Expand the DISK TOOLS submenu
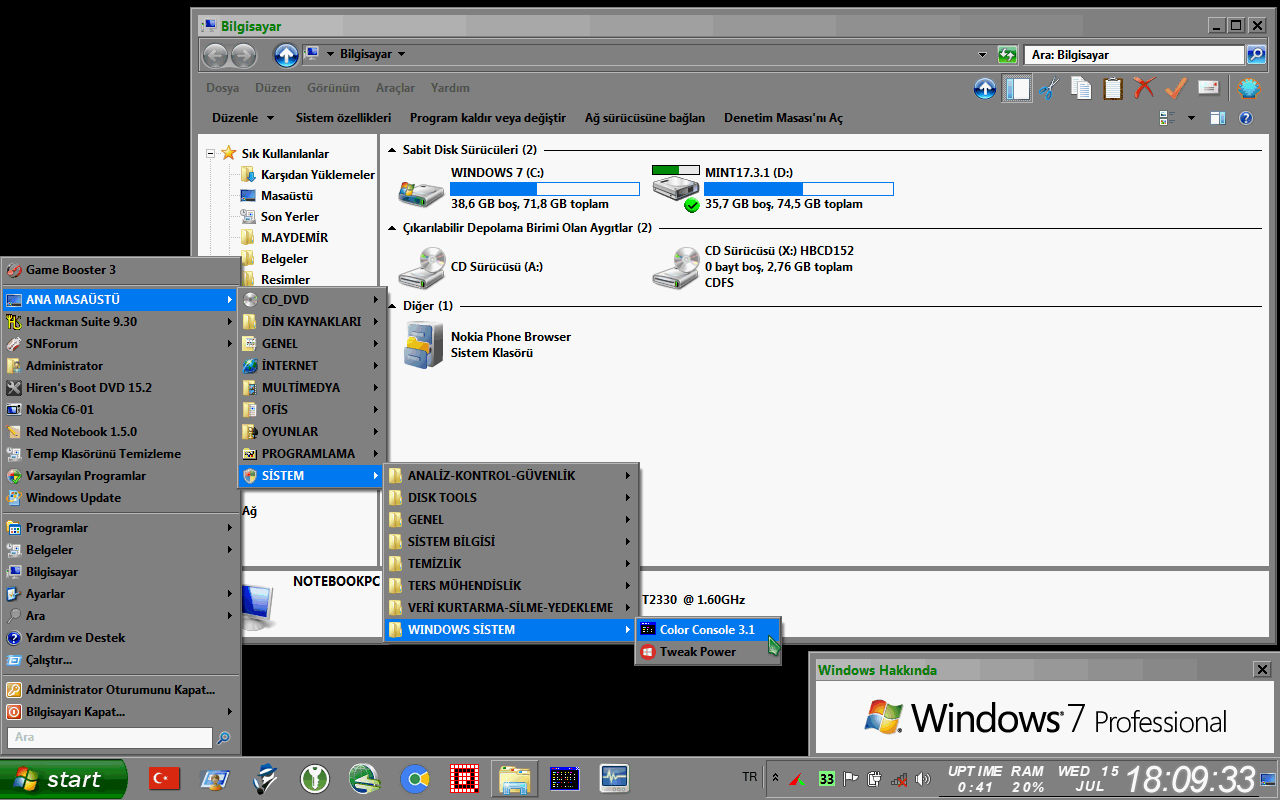This screenshot has height=800, width=1280. 512,498
